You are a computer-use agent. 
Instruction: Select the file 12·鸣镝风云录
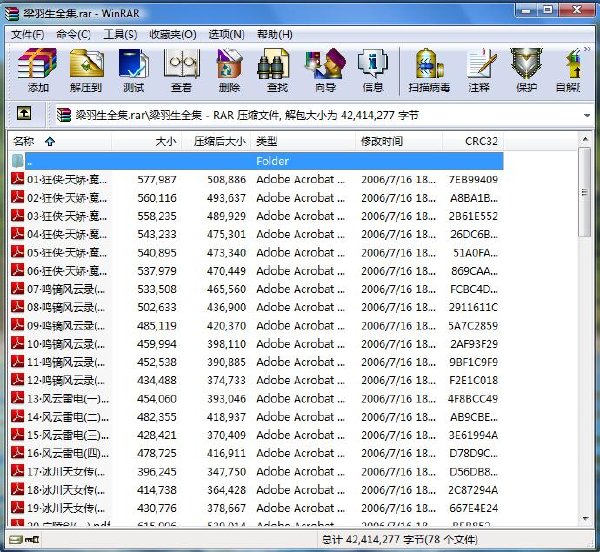66,380
